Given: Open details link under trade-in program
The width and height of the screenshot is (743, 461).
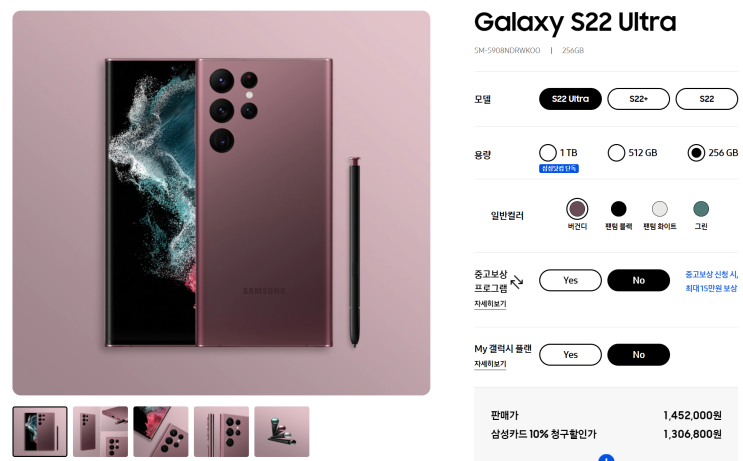Looking at the screenshot, I should pyautogui.click(x=490, y=304).
